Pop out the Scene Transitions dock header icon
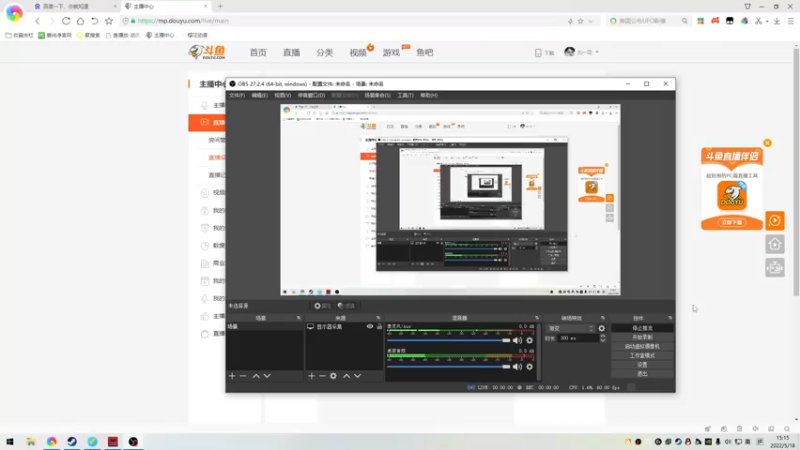The height and width of the screenshot is (450, 800). click(603, 318)
